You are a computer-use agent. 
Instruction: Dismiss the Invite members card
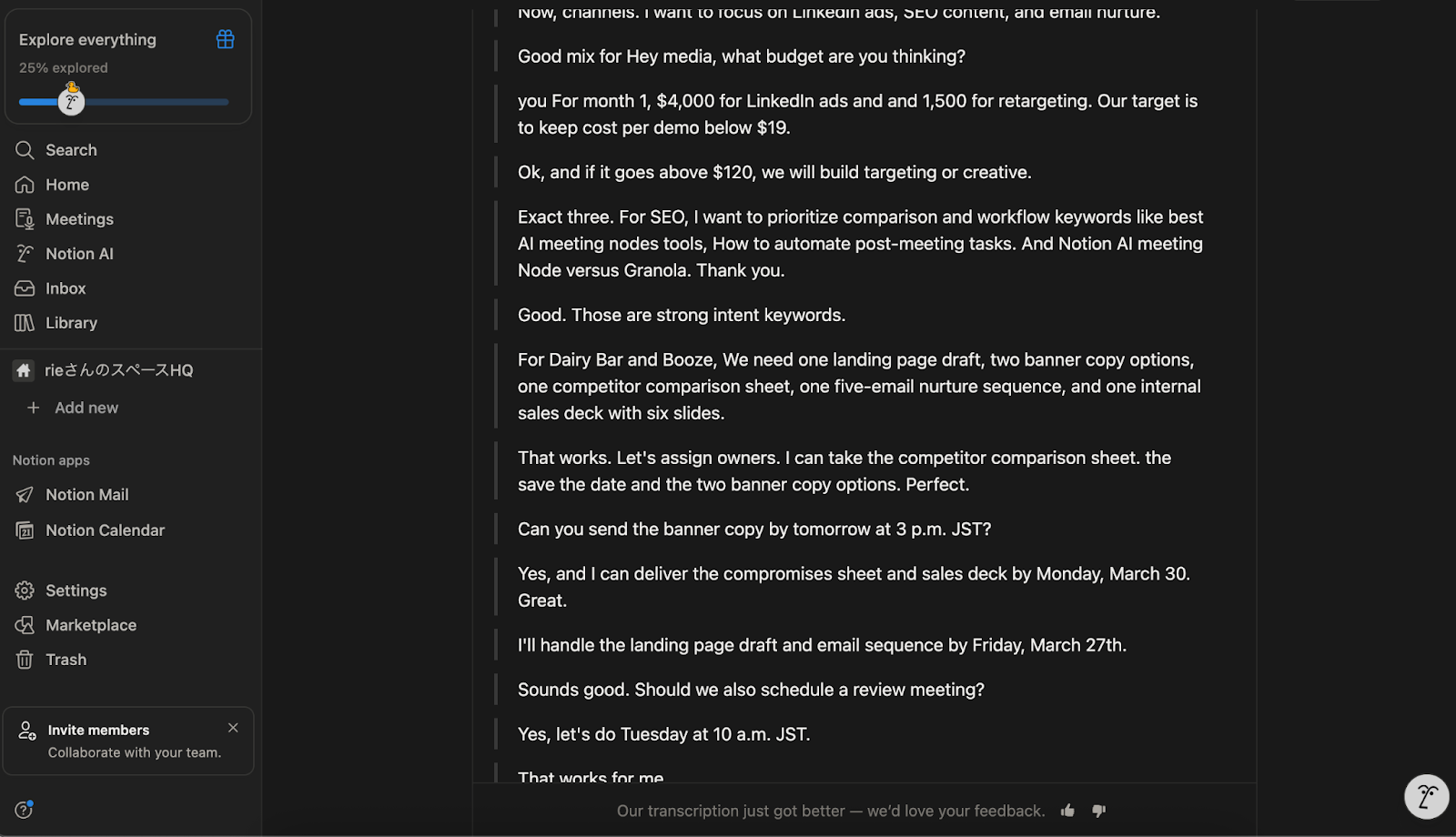tap(233, 728)
